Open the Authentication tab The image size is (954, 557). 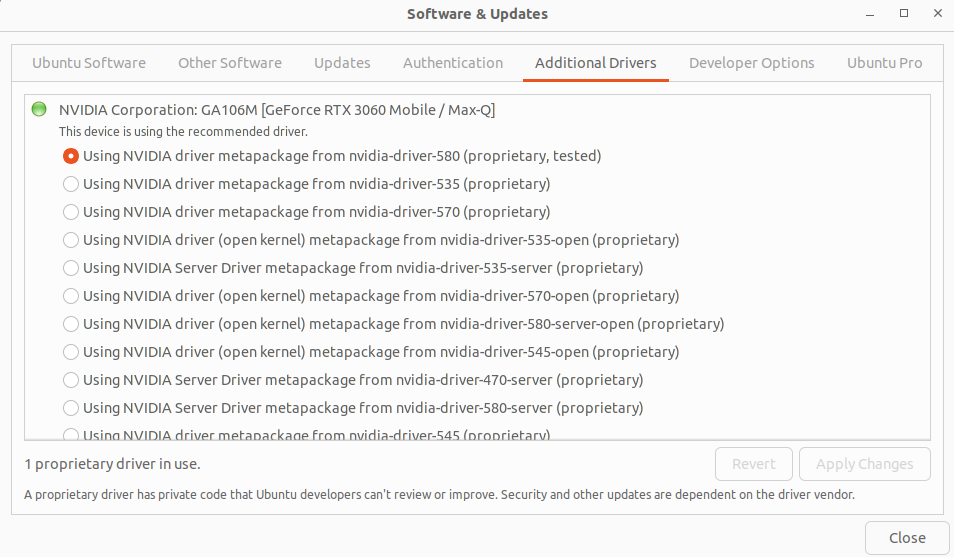453,63
